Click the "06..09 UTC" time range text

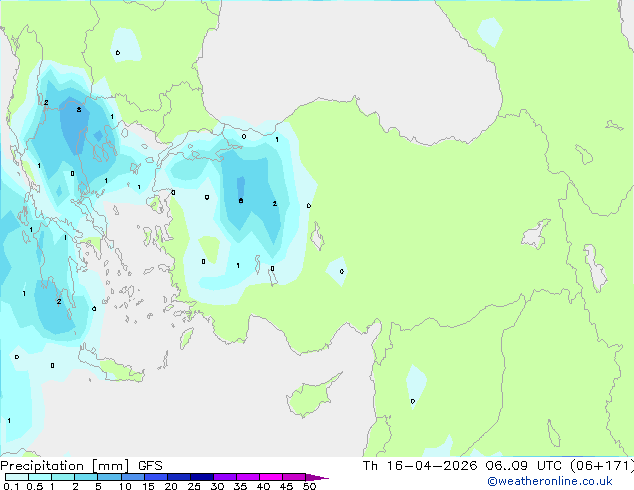[x=523, y=466]
